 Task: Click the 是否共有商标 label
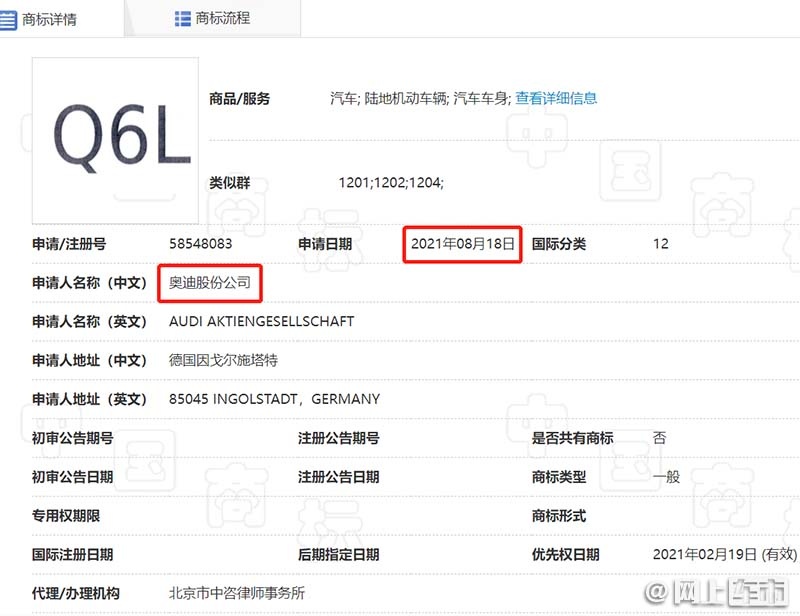pyautogui.click(x=572, y=438)
